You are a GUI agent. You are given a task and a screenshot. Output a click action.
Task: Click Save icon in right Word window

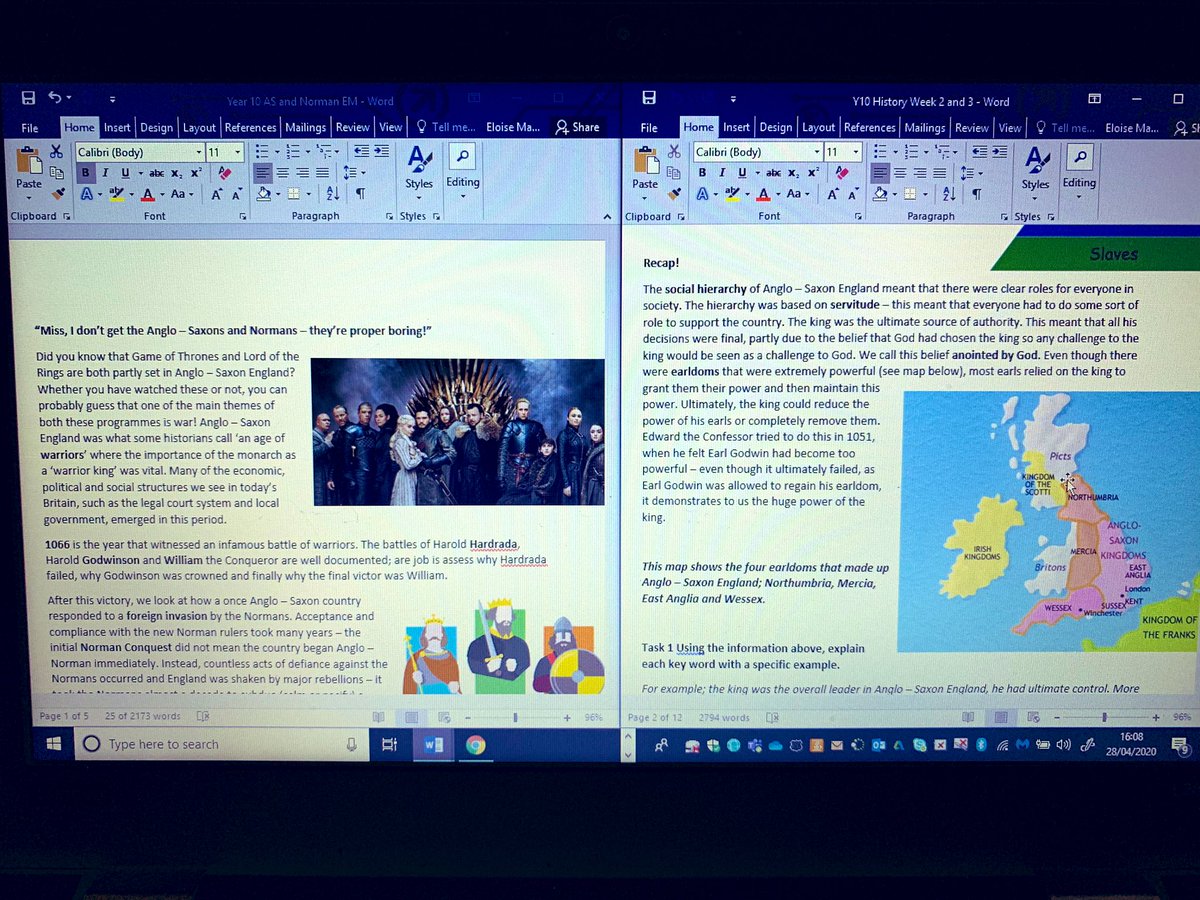[649, 98]
